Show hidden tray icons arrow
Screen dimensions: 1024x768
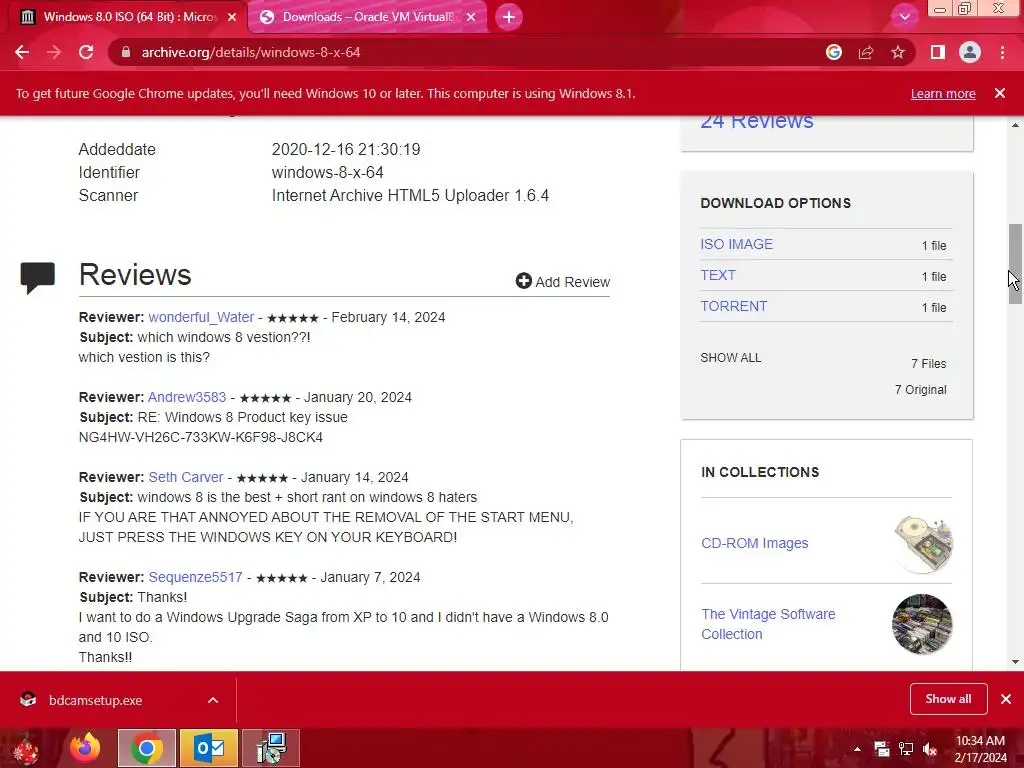point(857,749)
